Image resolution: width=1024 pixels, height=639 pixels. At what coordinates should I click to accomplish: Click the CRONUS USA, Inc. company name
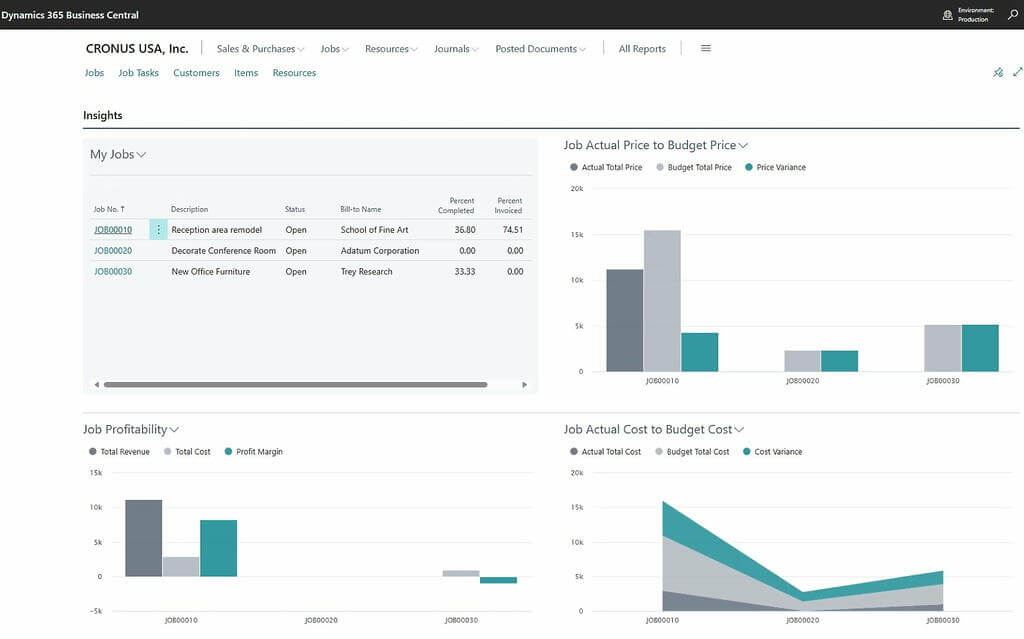coord(137,48)
